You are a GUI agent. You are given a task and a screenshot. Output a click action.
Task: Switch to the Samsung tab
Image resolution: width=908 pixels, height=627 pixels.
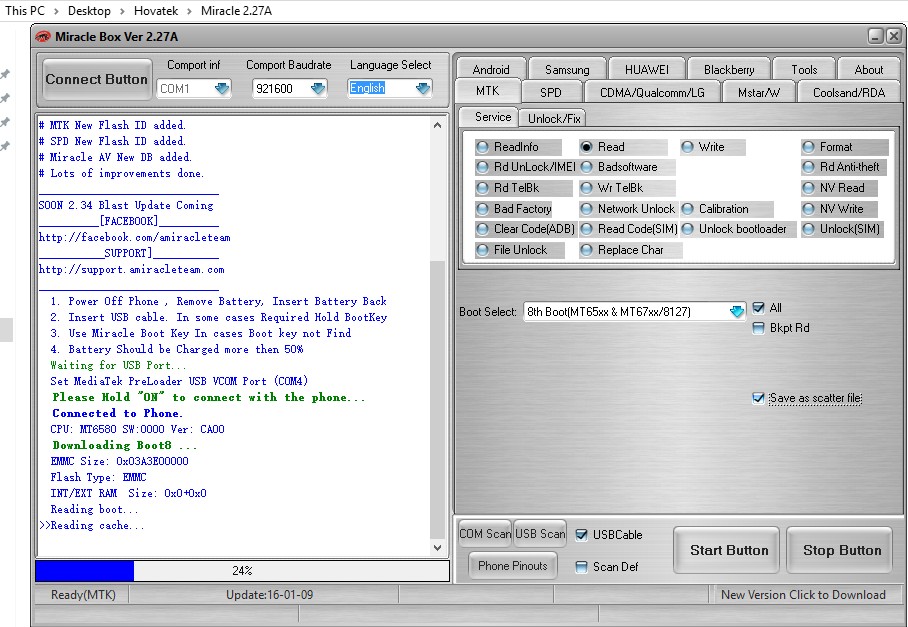[567, 69]
